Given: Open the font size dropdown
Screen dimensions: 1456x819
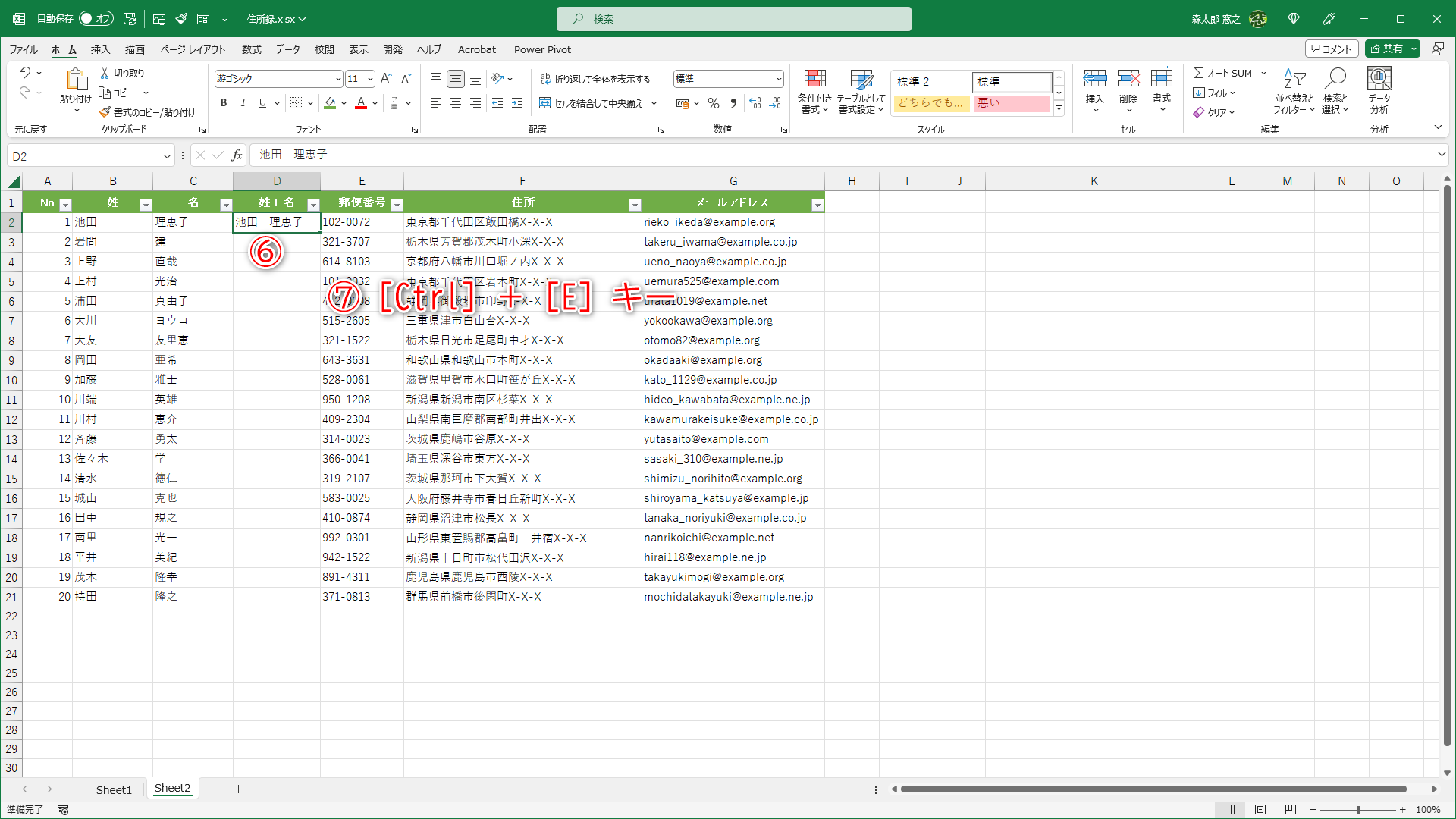Looking at the screenshot, I should (371, 78).
